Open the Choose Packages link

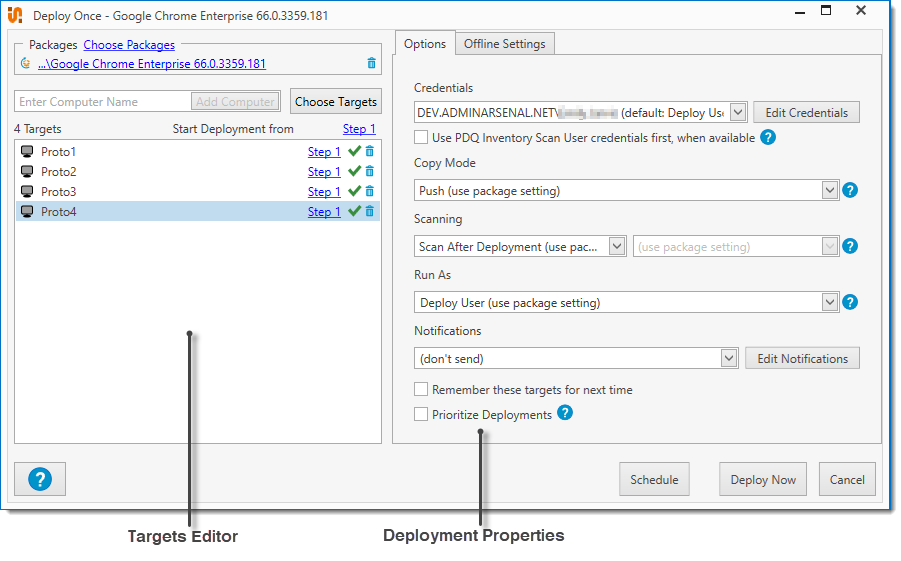pos(129,45)
